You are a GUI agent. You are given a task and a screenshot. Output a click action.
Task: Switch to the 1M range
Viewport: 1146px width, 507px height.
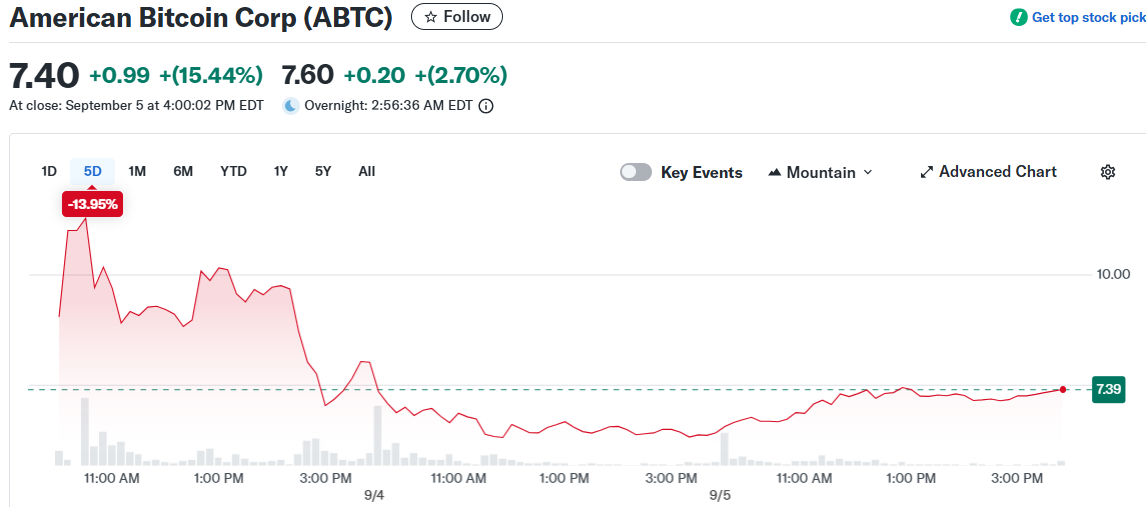pos(137,171)
